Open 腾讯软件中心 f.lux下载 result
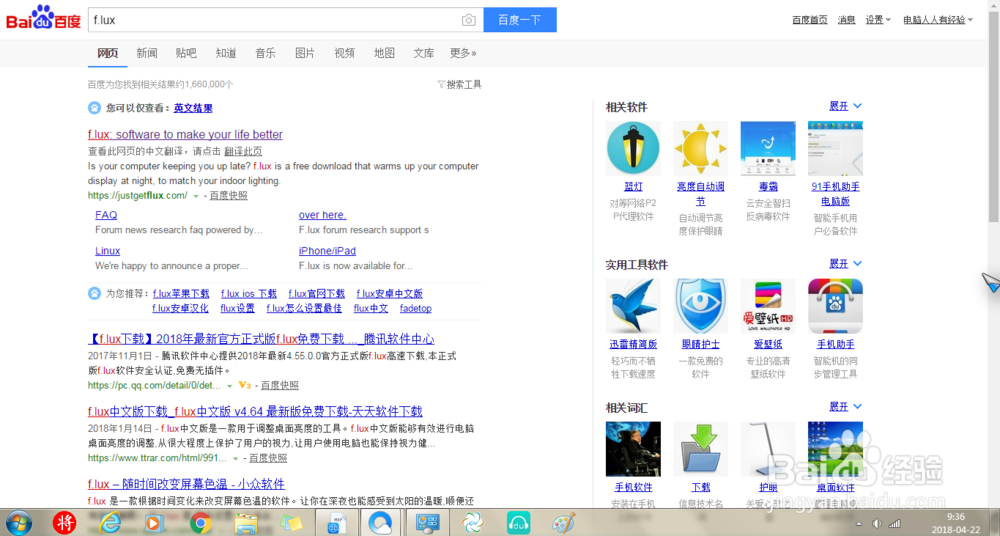The height and width of the screenshot is (536, 1000). [x=261, y=339]
